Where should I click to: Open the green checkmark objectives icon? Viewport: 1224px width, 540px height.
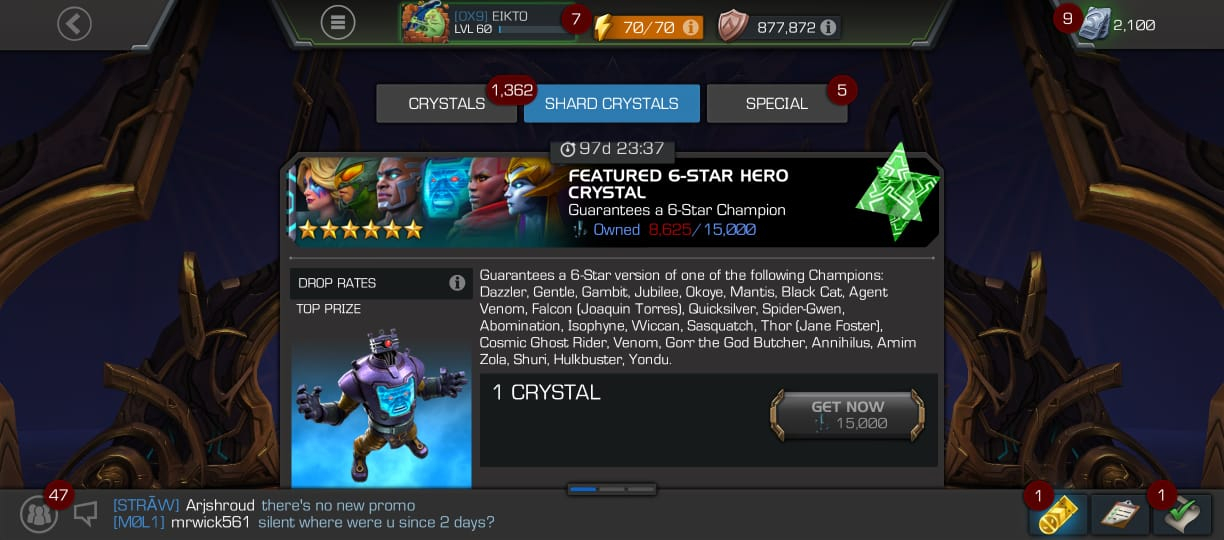click(1181, 514)
